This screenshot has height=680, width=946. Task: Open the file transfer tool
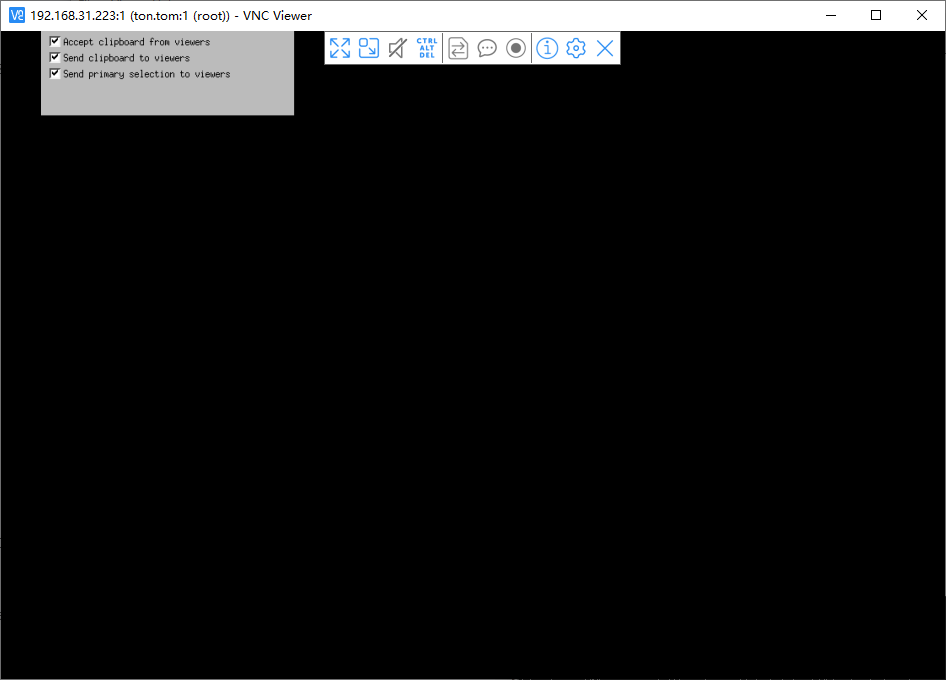457,48
